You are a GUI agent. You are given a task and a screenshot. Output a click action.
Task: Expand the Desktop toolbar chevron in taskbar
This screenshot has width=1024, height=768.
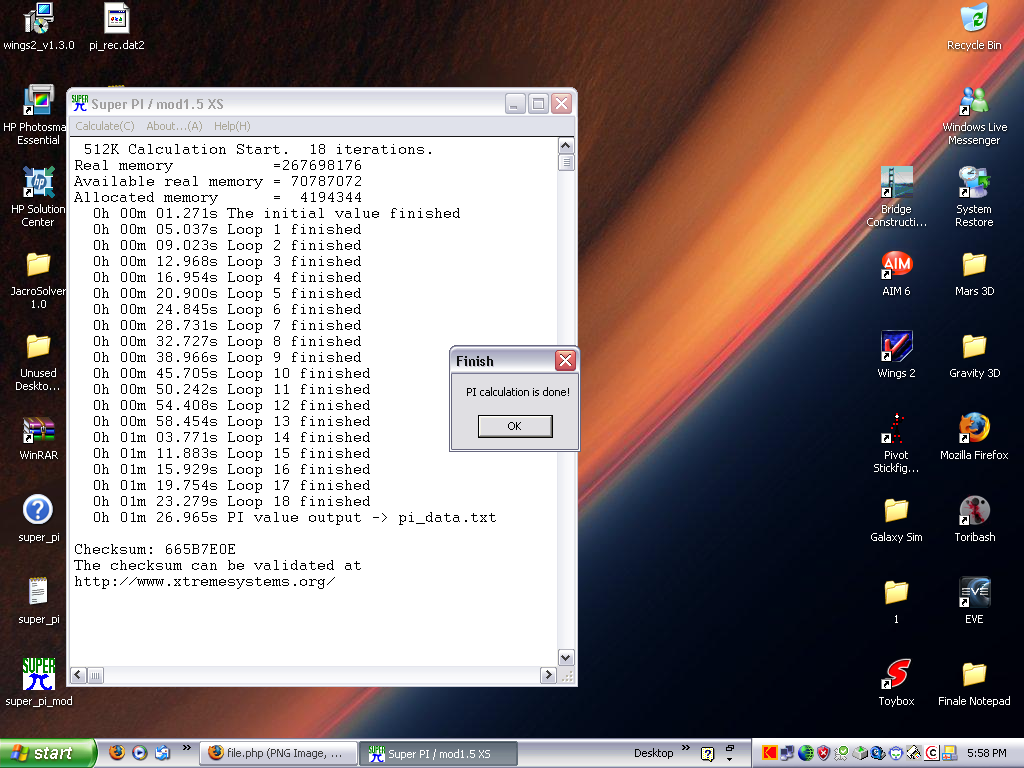click(686, 748)
